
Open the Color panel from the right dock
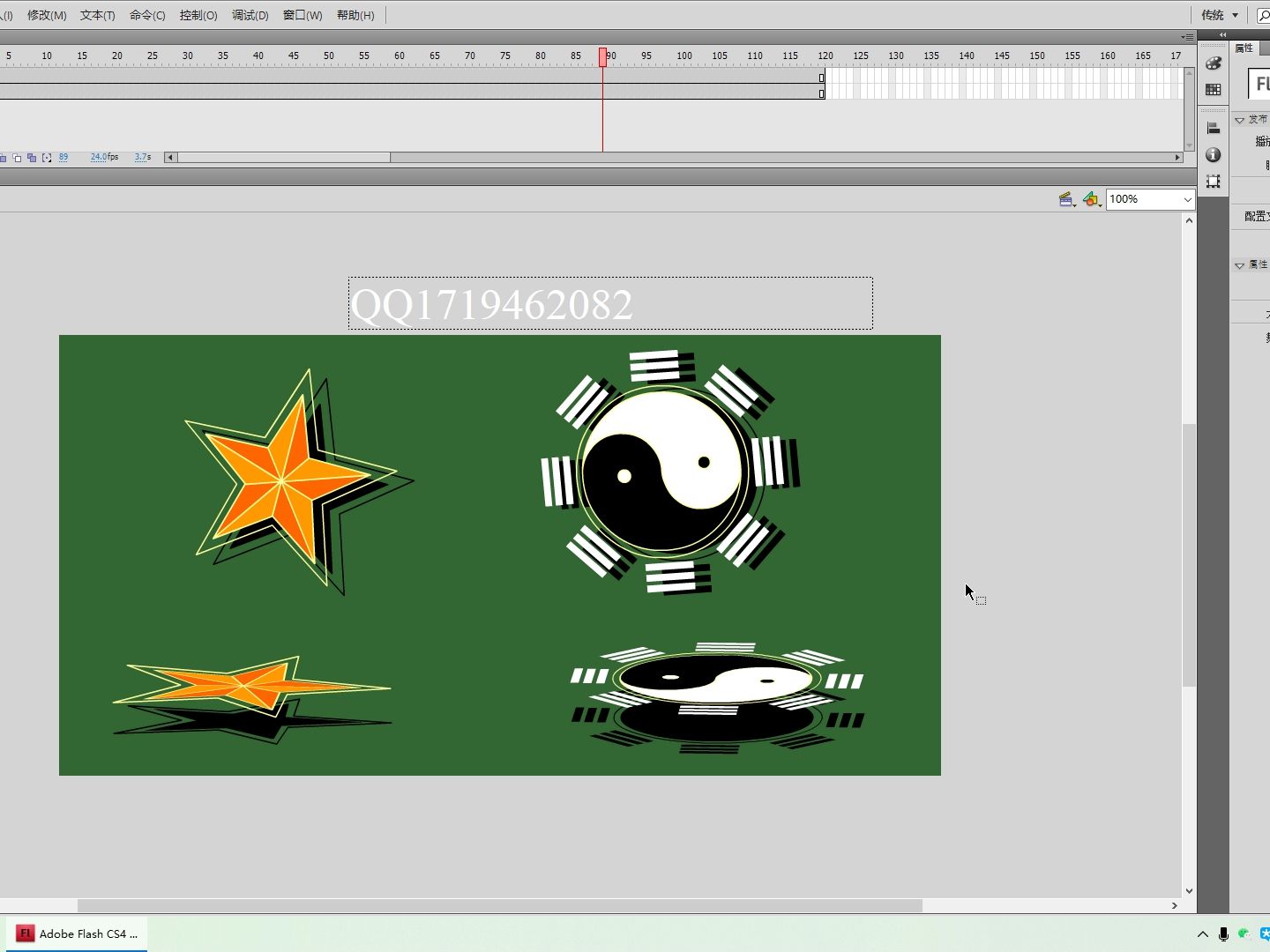1214,63
